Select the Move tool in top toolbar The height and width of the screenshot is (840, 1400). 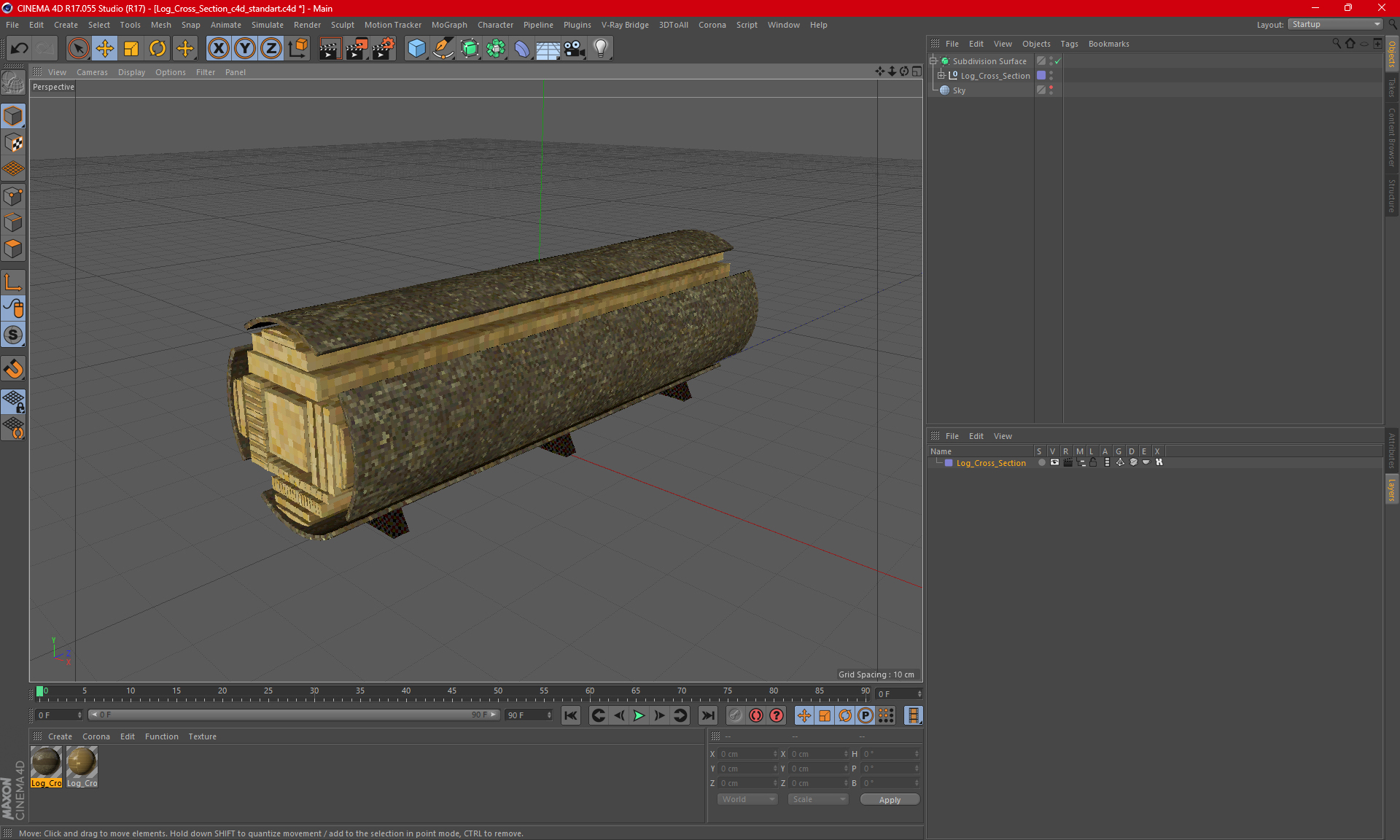[105, 49]
